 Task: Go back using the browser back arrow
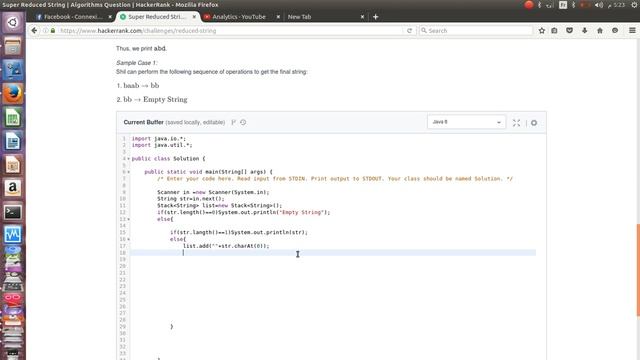pos(34,31)
